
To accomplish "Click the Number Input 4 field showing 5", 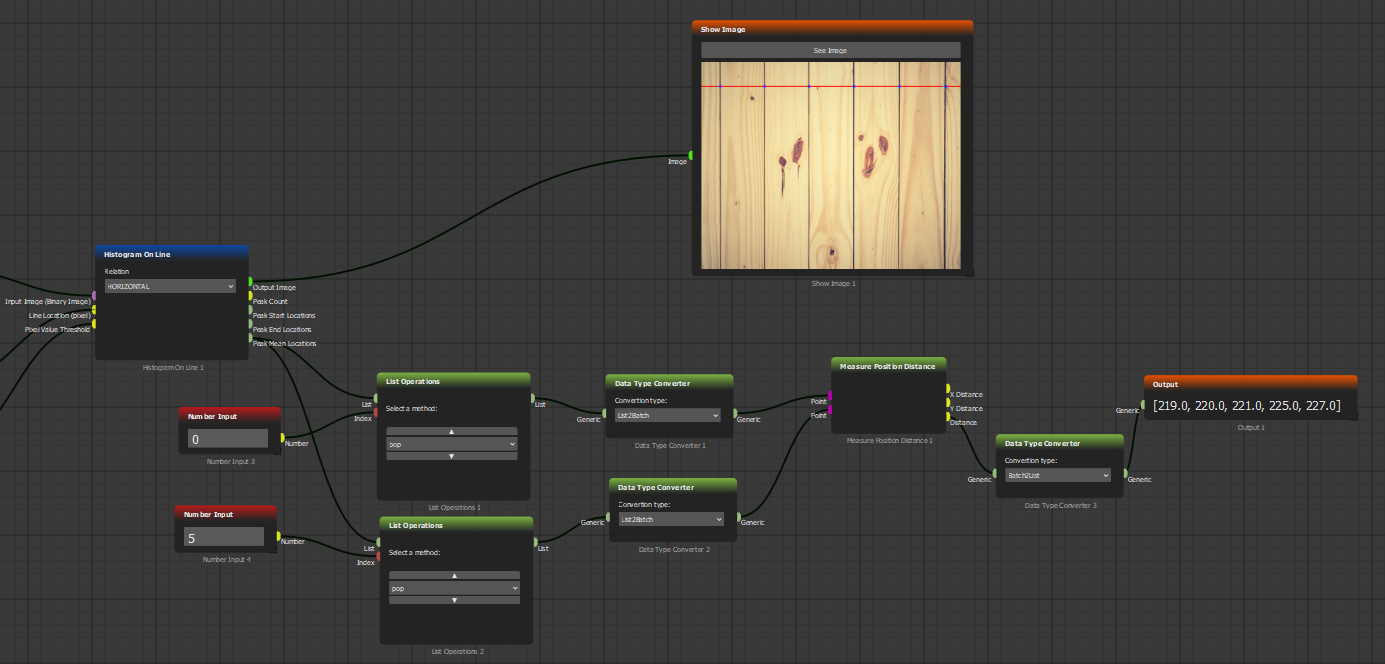I will tap(223, 537).
